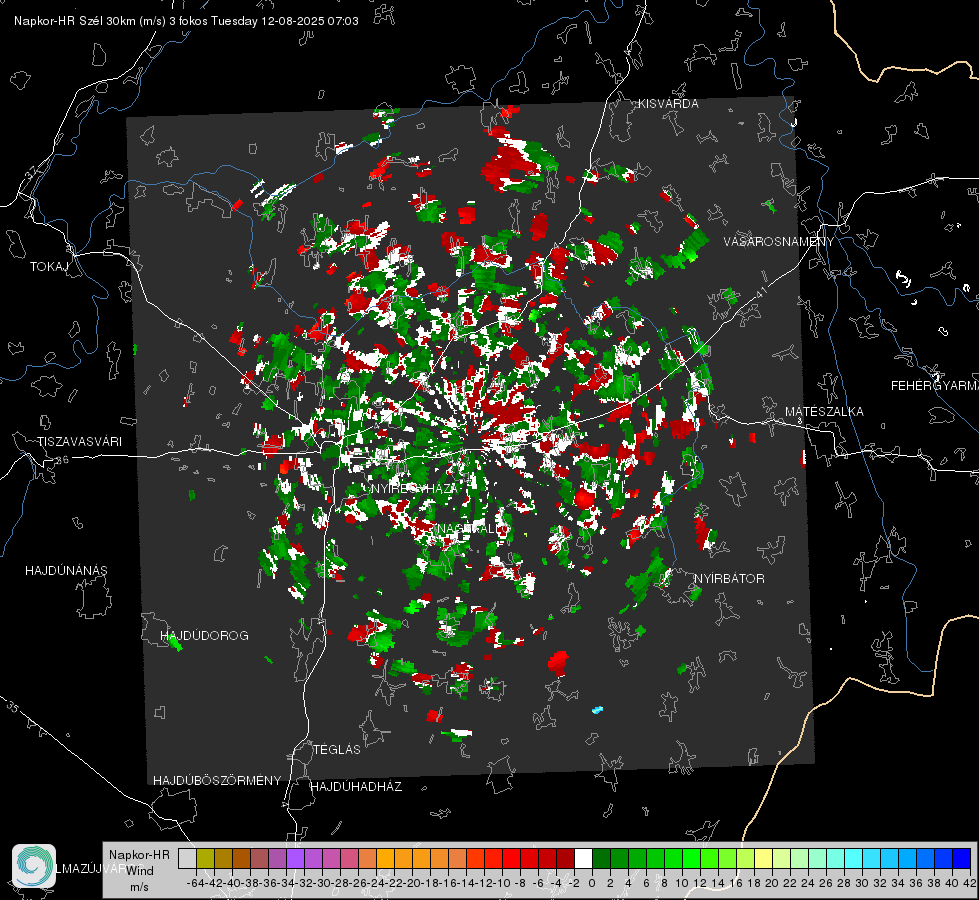Viewport: 979px width, 900px height.
Task: Click the FEHÉRGYARMAT label at the map's edge
Action: 935,386
